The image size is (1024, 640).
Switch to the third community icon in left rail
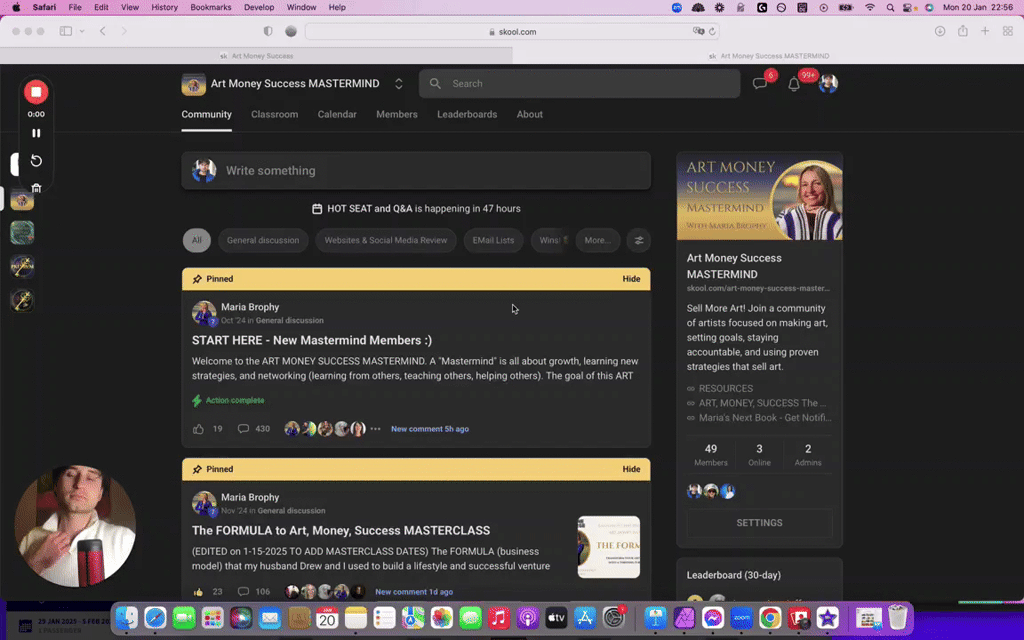22,266
